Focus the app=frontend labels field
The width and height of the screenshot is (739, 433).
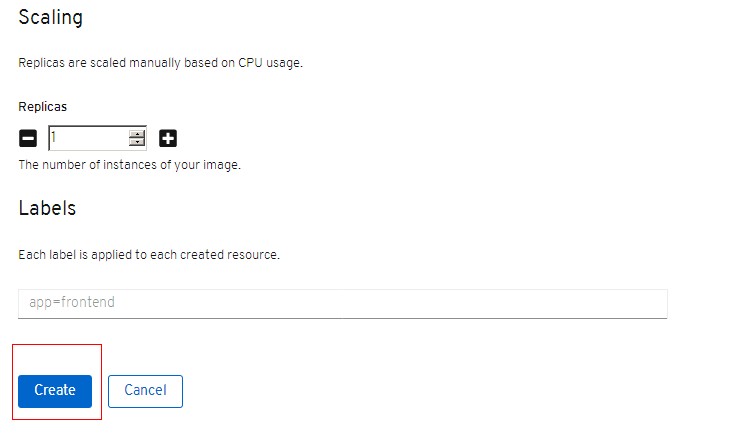[343, 303]
